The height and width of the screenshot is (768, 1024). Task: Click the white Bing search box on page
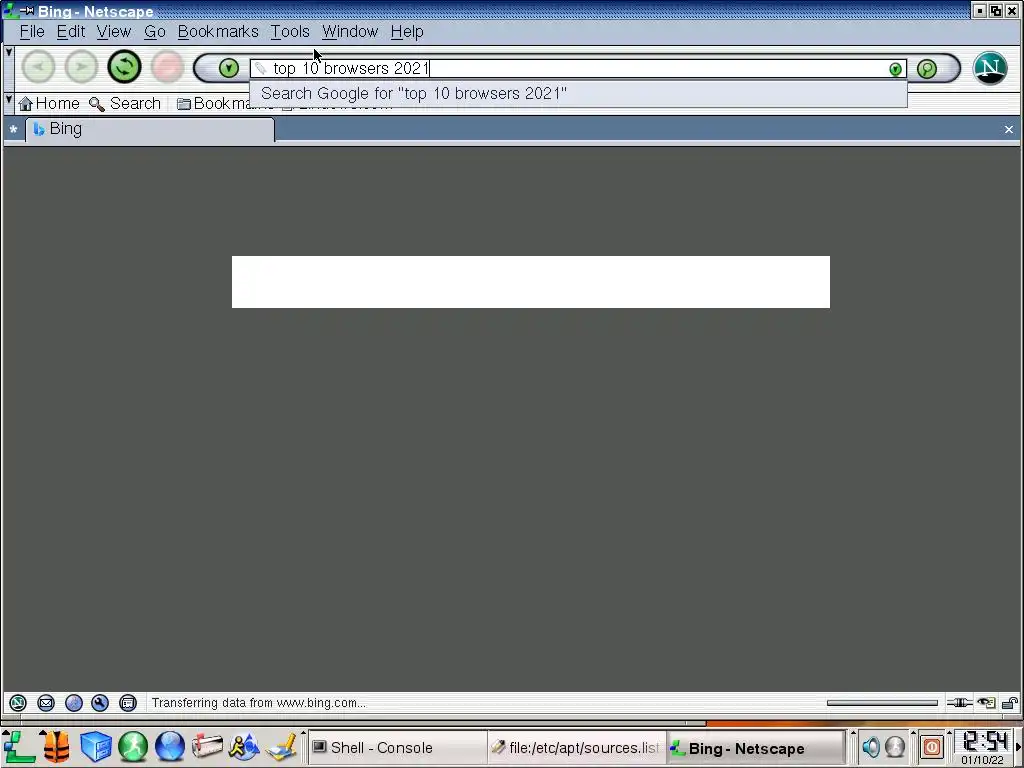coord(531,282)
